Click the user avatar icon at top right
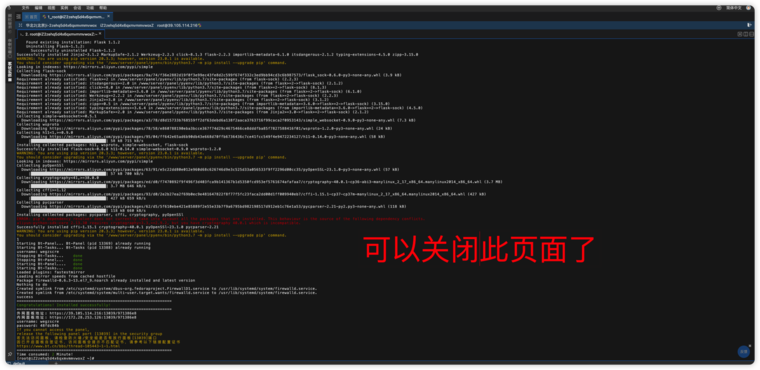760x370 pixels. (748, 8)
